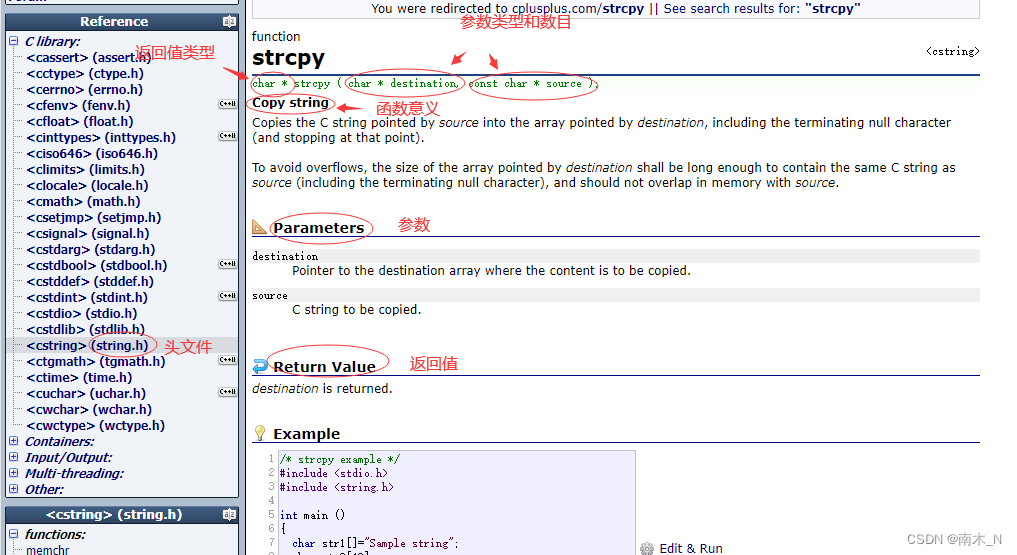The width and height of the screenshot is (1017, 555).
Task: Collapse the functions tree node
Action: coord(14,534)
